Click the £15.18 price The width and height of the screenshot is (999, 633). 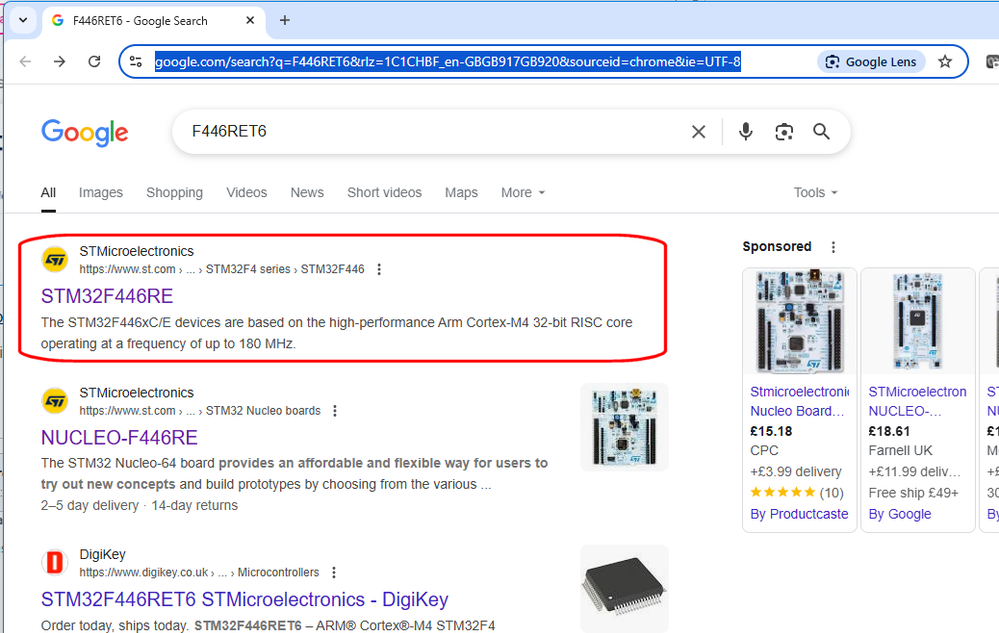[771, 431]
